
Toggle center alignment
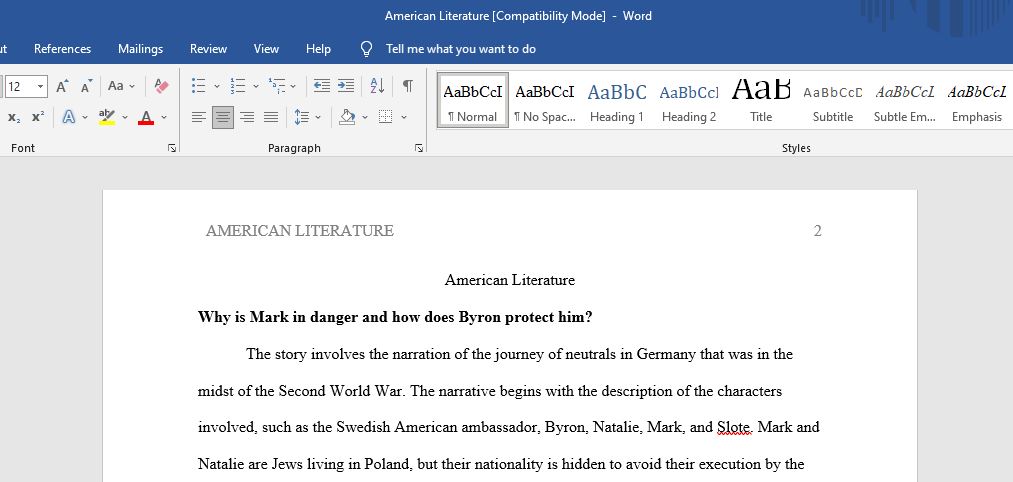[x=223, y=117]
